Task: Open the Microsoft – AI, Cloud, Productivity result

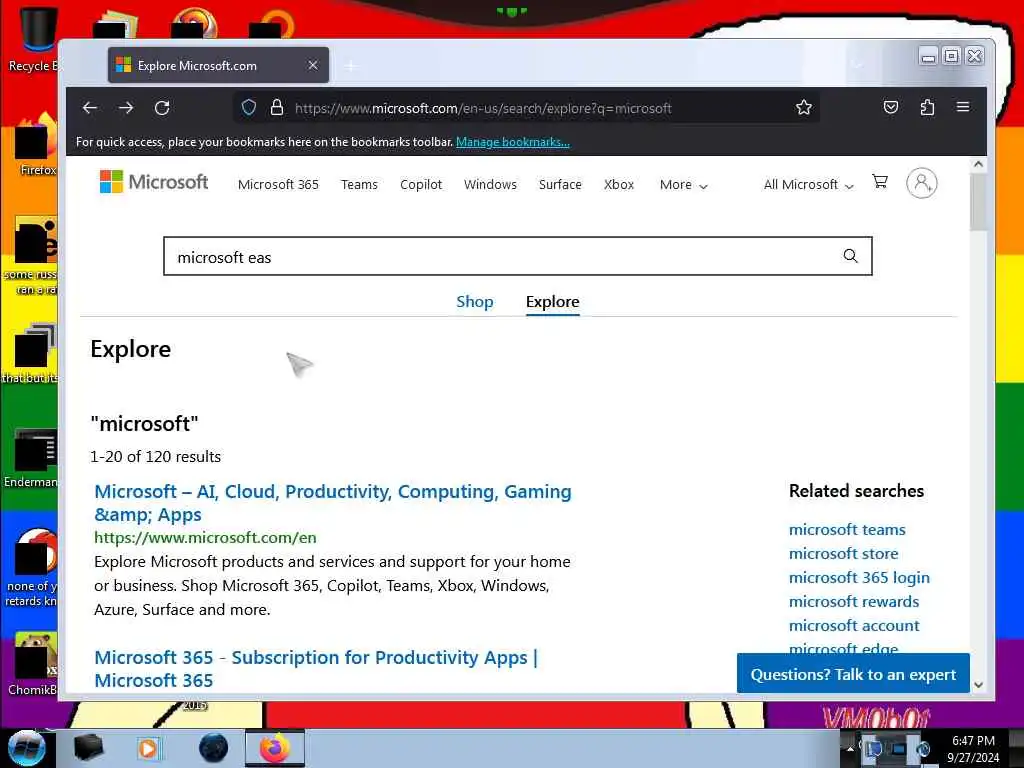Action: [x=332, y=503]
